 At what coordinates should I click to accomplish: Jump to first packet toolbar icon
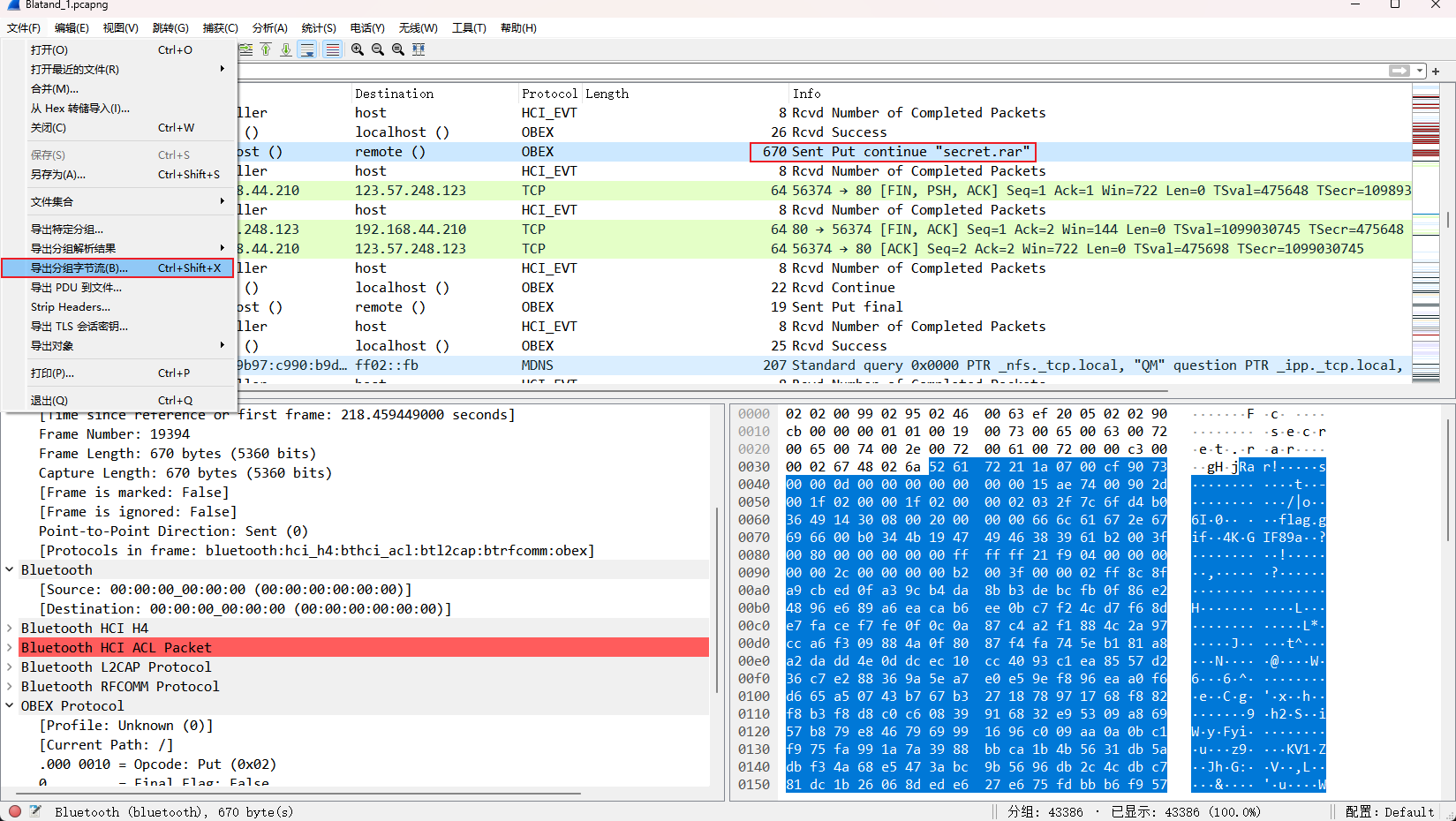tap(266, 49)
